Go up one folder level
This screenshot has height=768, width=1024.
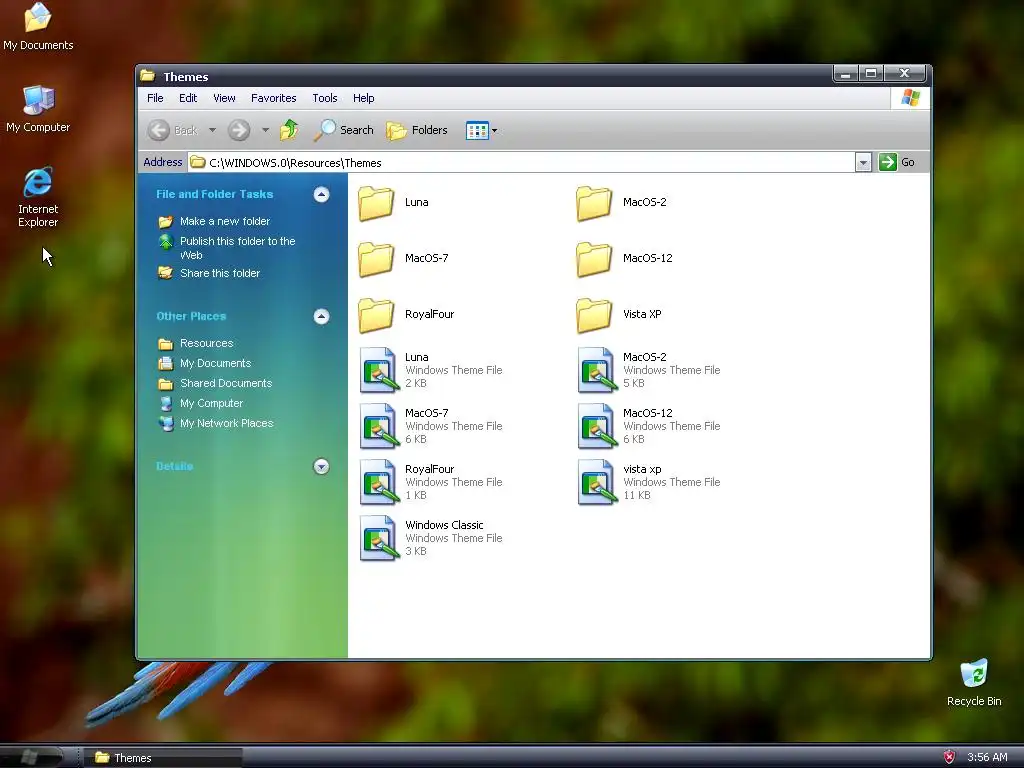tap(289, 130)
